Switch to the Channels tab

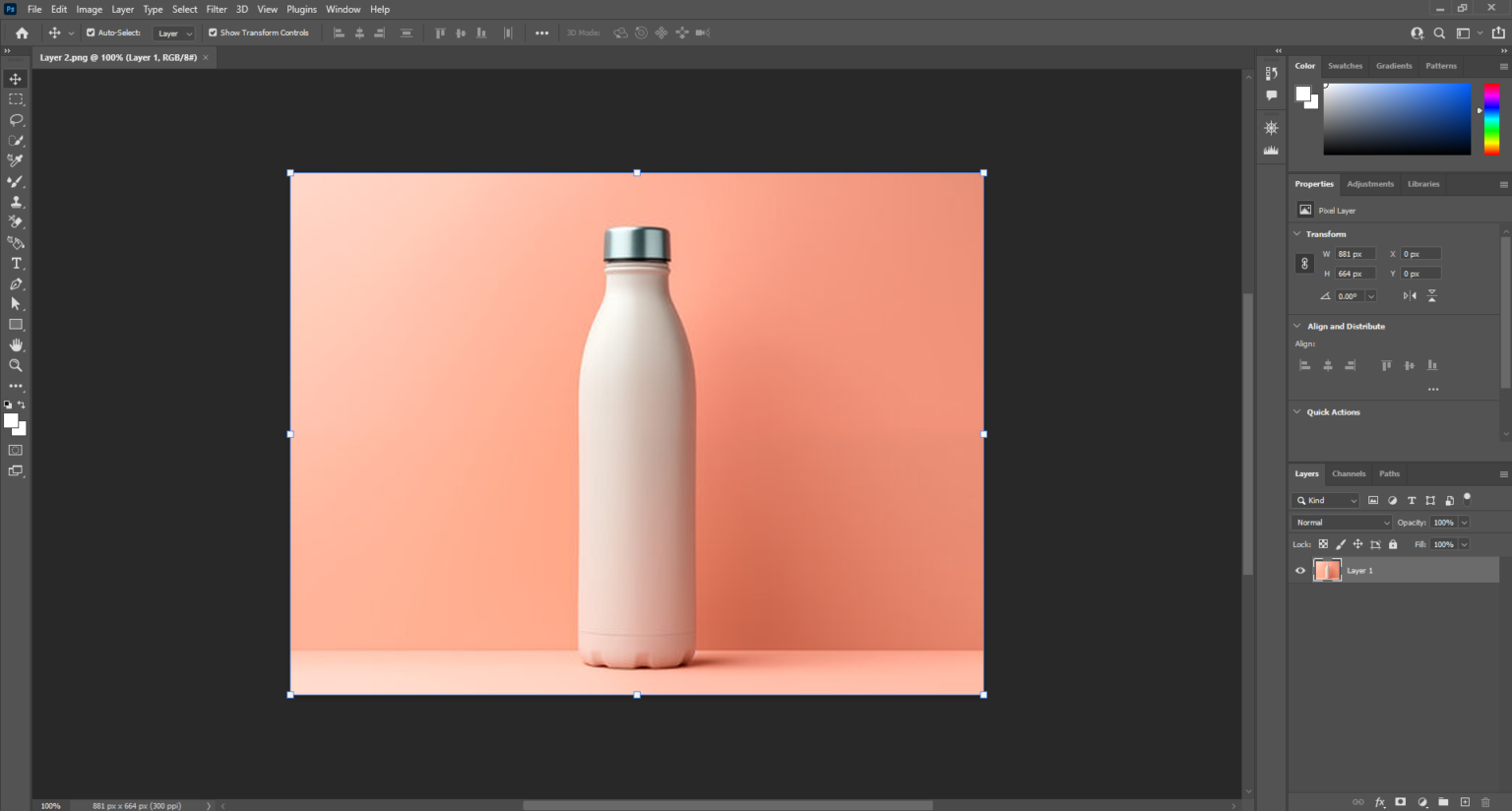[1349, 473]
